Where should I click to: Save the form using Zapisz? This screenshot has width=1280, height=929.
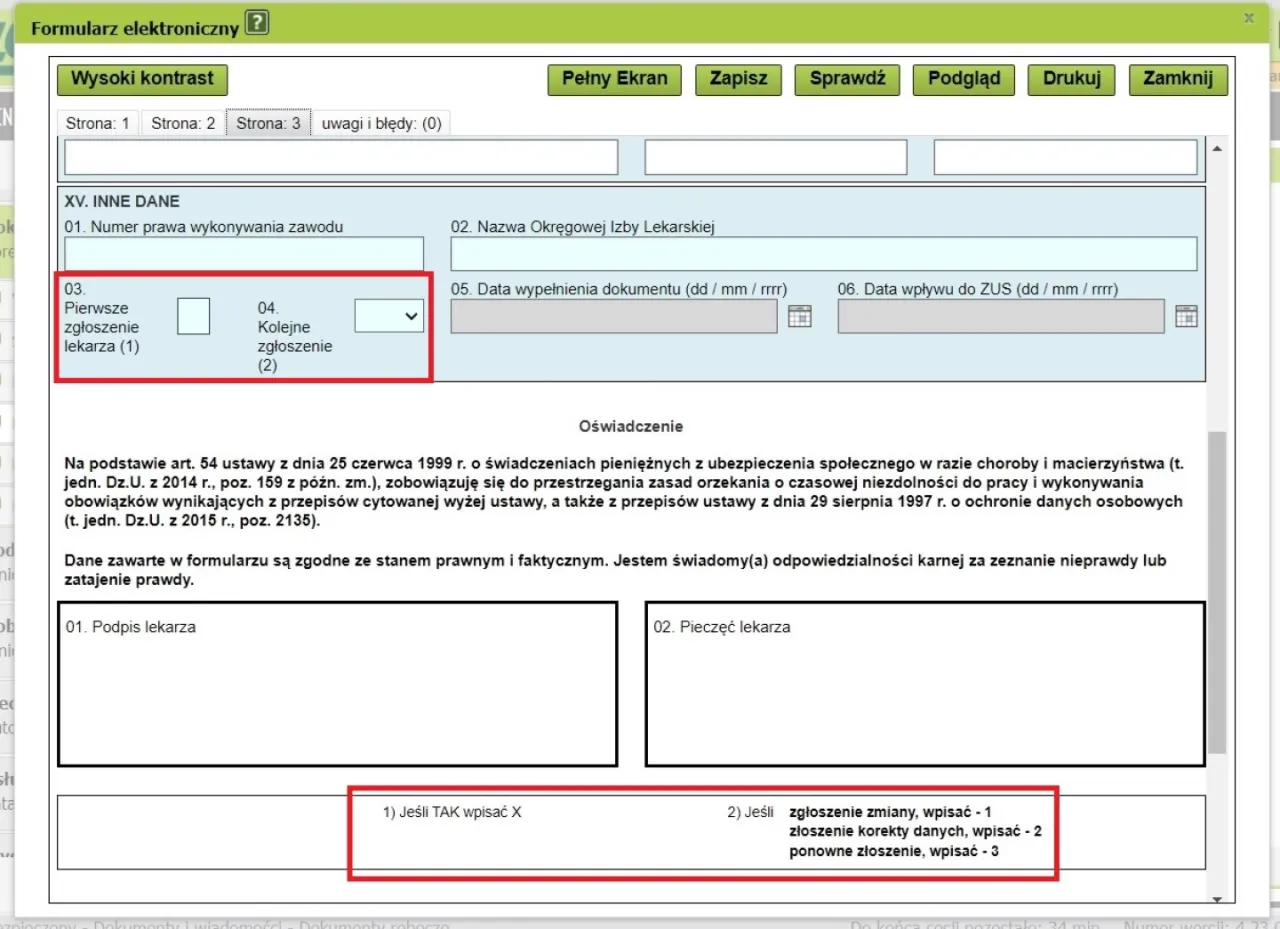point(738,79)
